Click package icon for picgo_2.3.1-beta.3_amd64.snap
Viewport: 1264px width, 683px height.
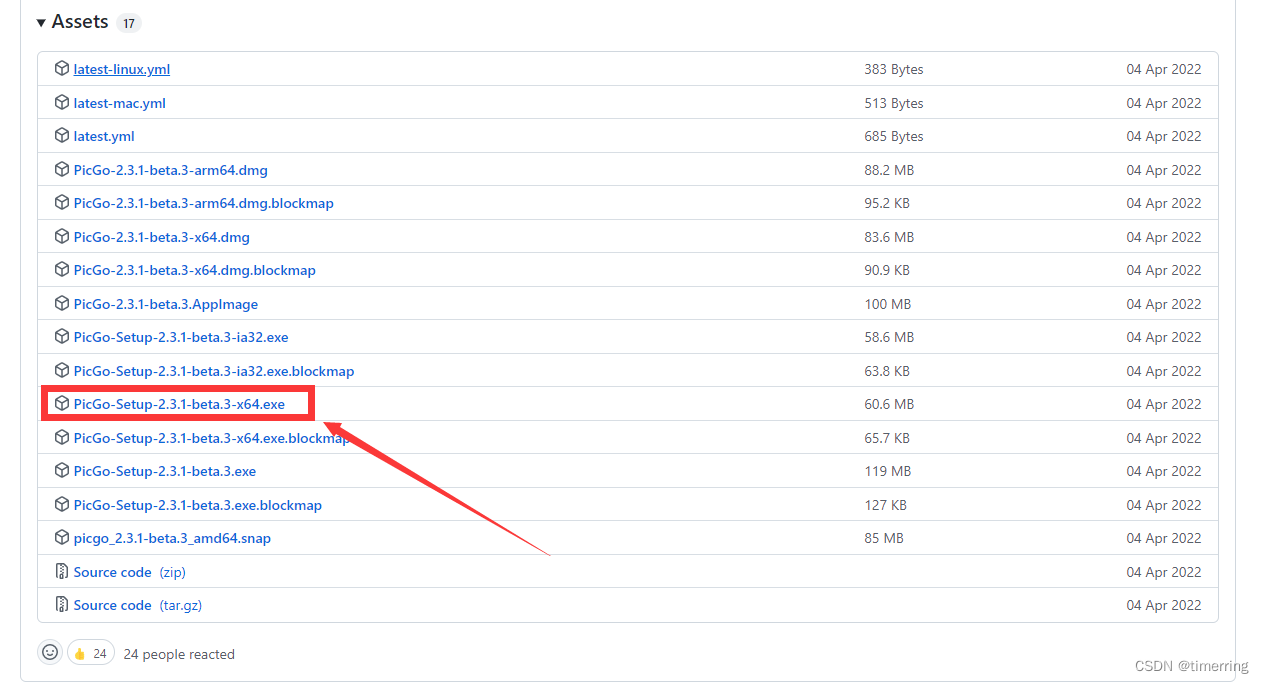[x=62, y=538]
